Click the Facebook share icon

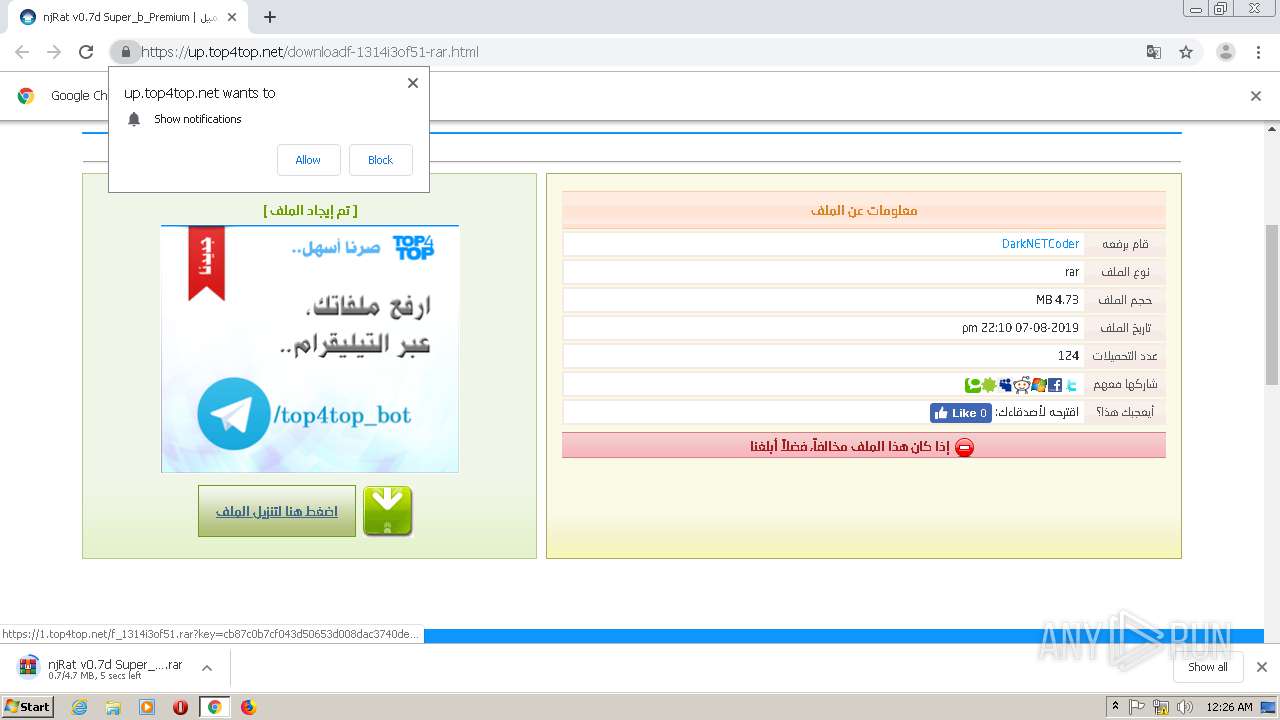(1055, 385)
